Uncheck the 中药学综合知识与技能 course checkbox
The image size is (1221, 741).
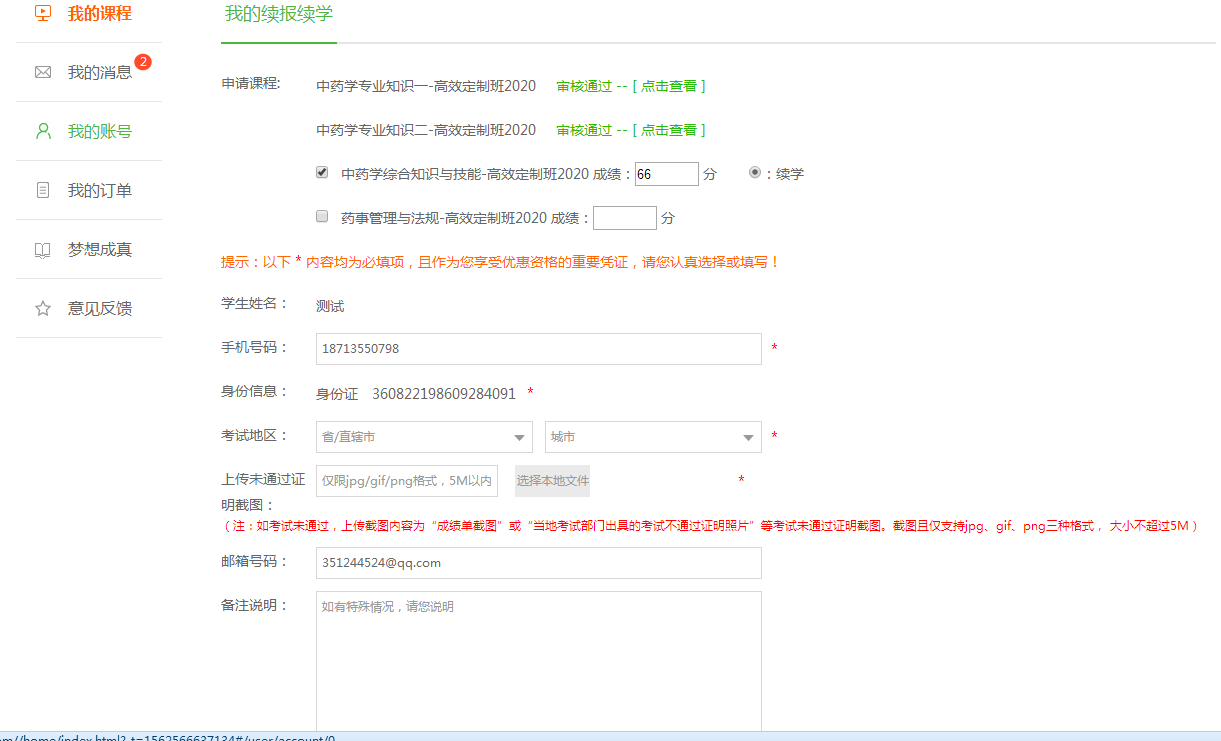tap(322, 172)
